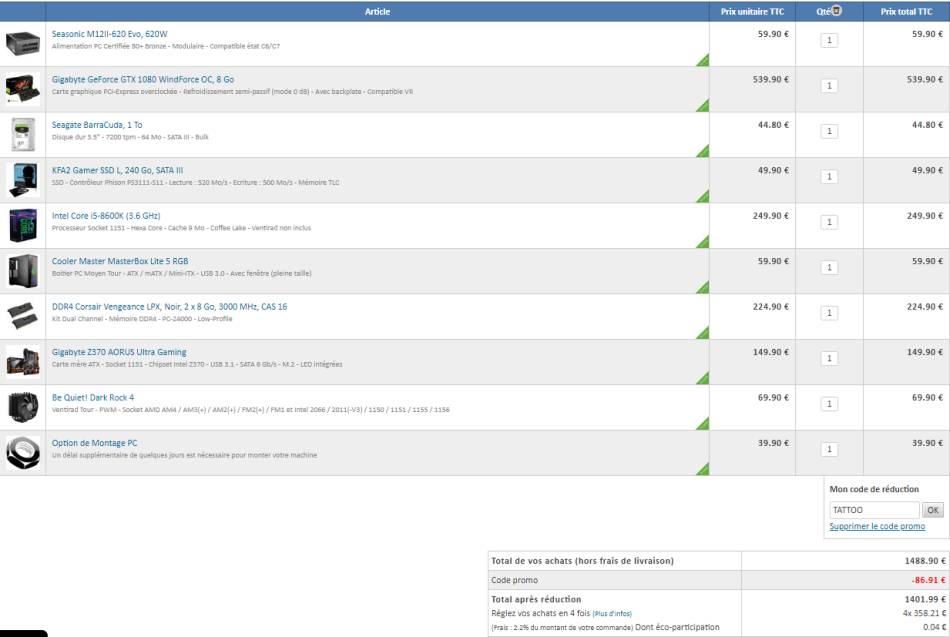Open the Be Quiet! Dark Rock 4 thumbnail

(x=23, y=407)
